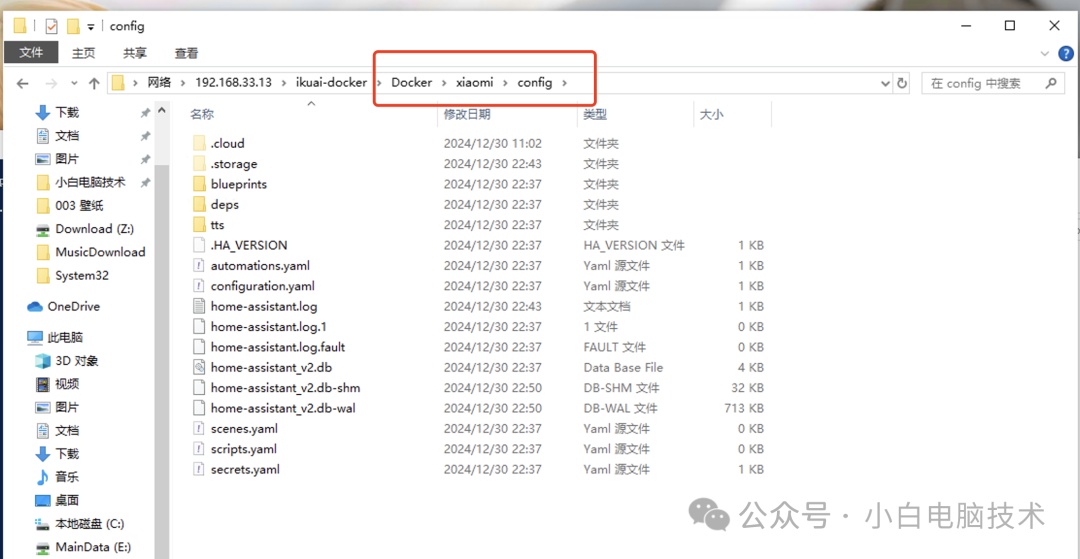The image size is (1080, 559).
Task: Select the home-assistant.log file icon
Action: [x=199, y=306]
